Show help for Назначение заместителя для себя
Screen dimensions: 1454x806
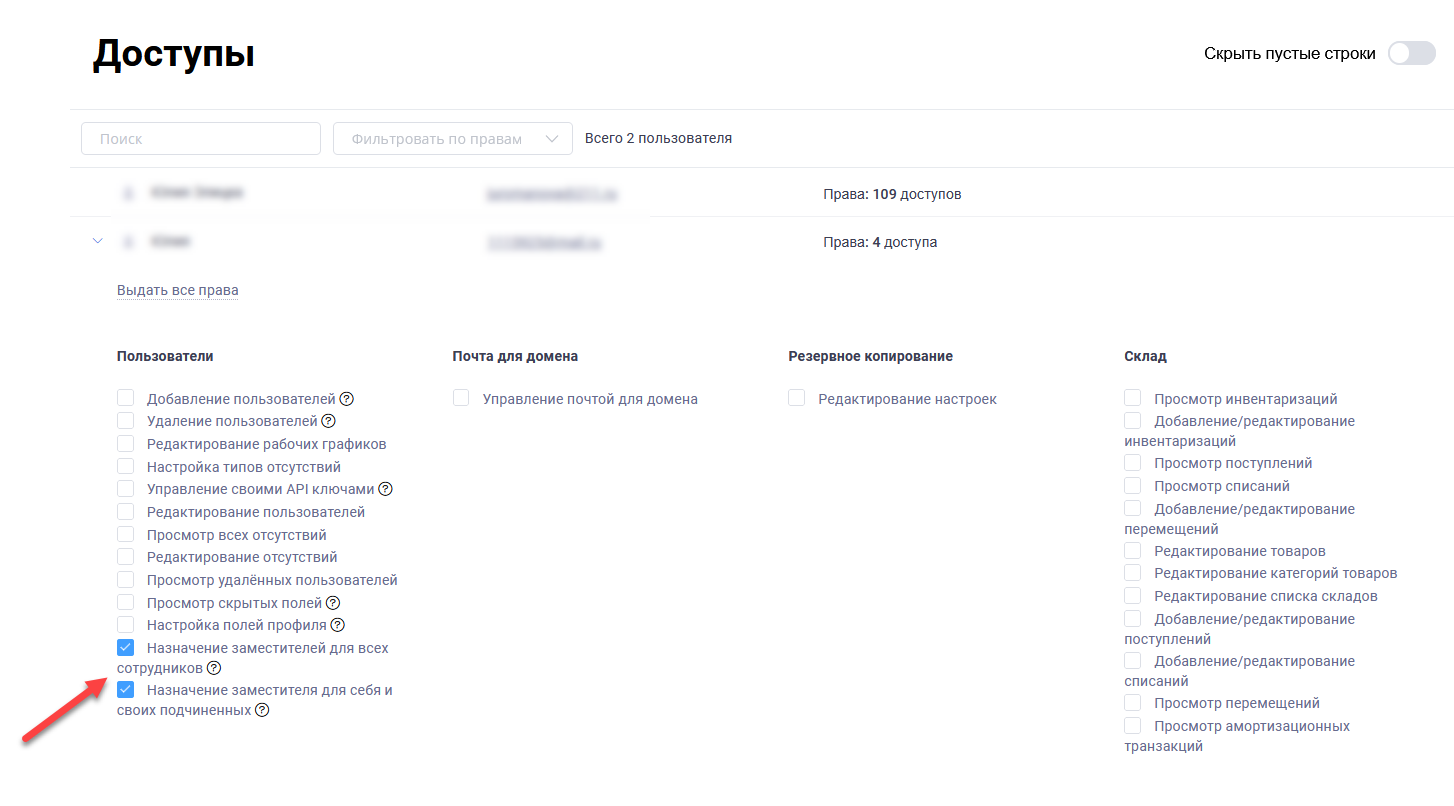(x=262, y=711)
